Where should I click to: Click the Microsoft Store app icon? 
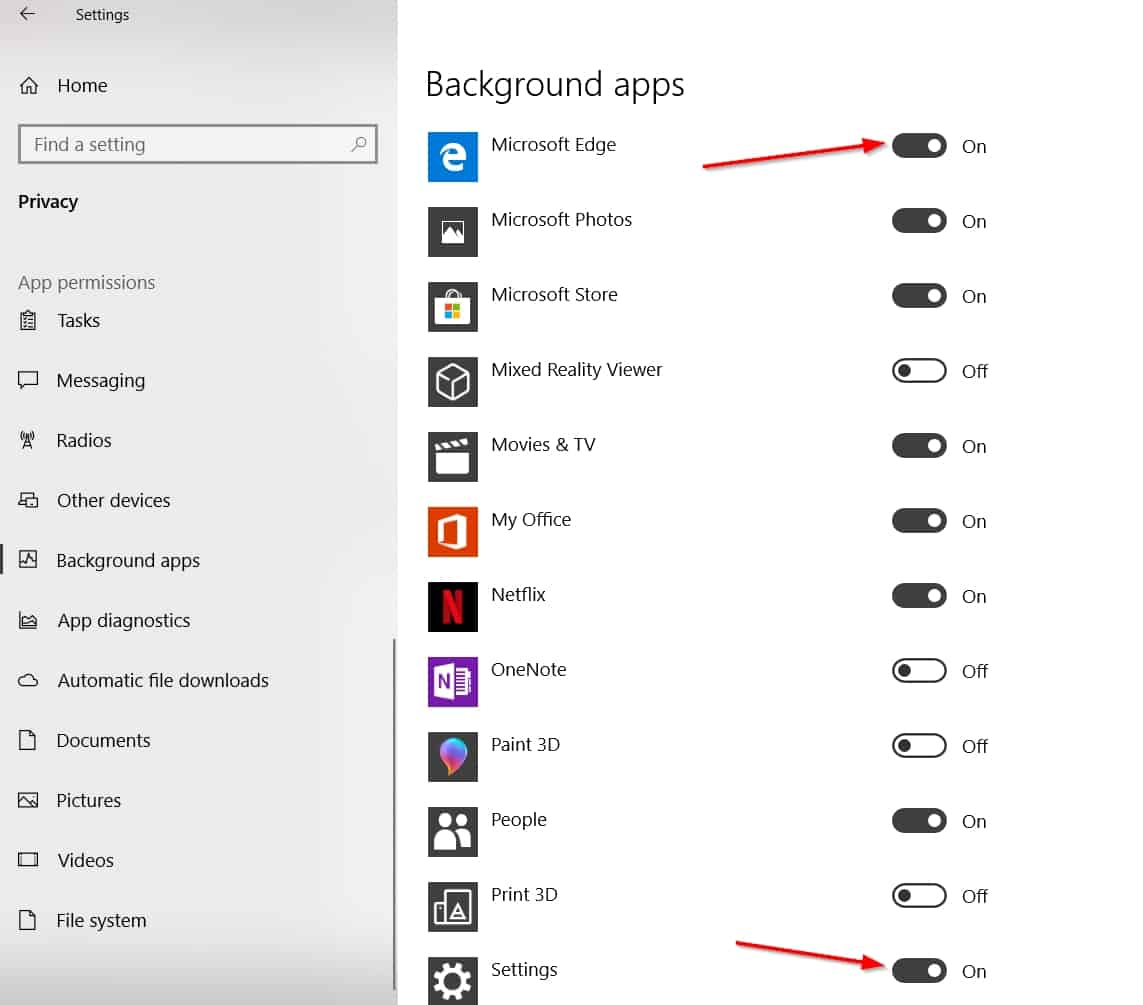pos(453,307)
